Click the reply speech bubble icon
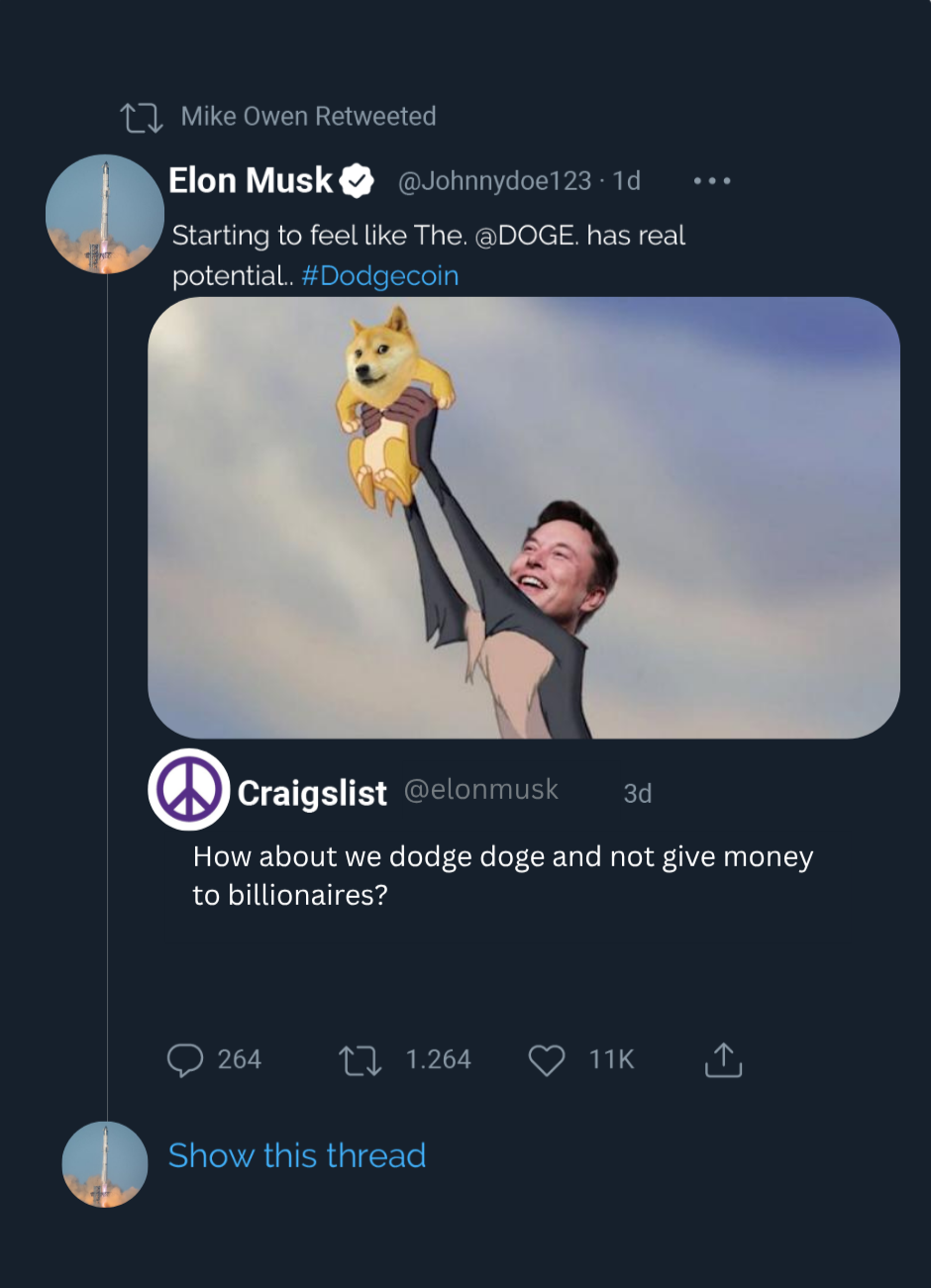931x1288 pixels. (185, 1060)
